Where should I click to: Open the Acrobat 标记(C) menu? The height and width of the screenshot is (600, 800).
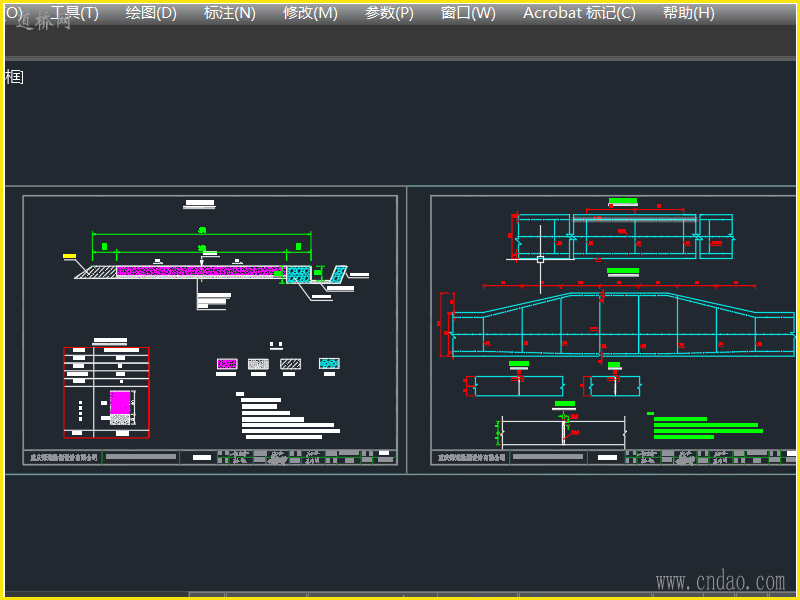579,13
